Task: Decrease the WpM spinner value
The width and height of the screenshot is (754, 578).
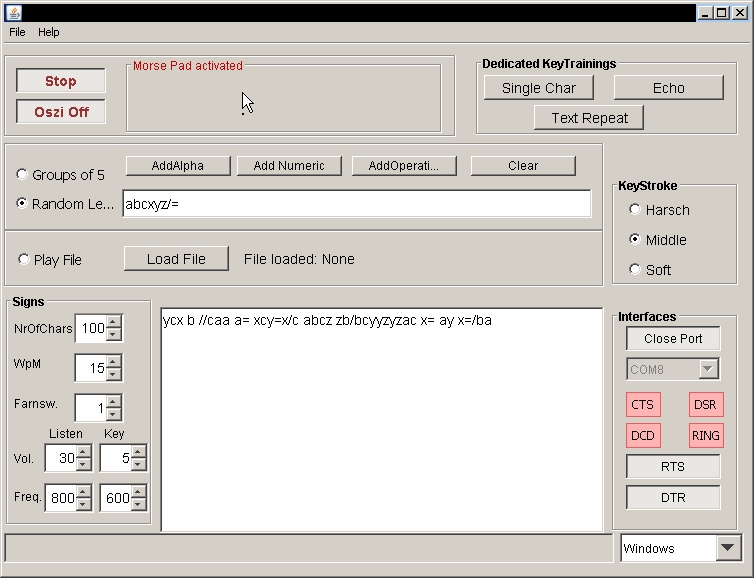Action: tap(114, 374)
